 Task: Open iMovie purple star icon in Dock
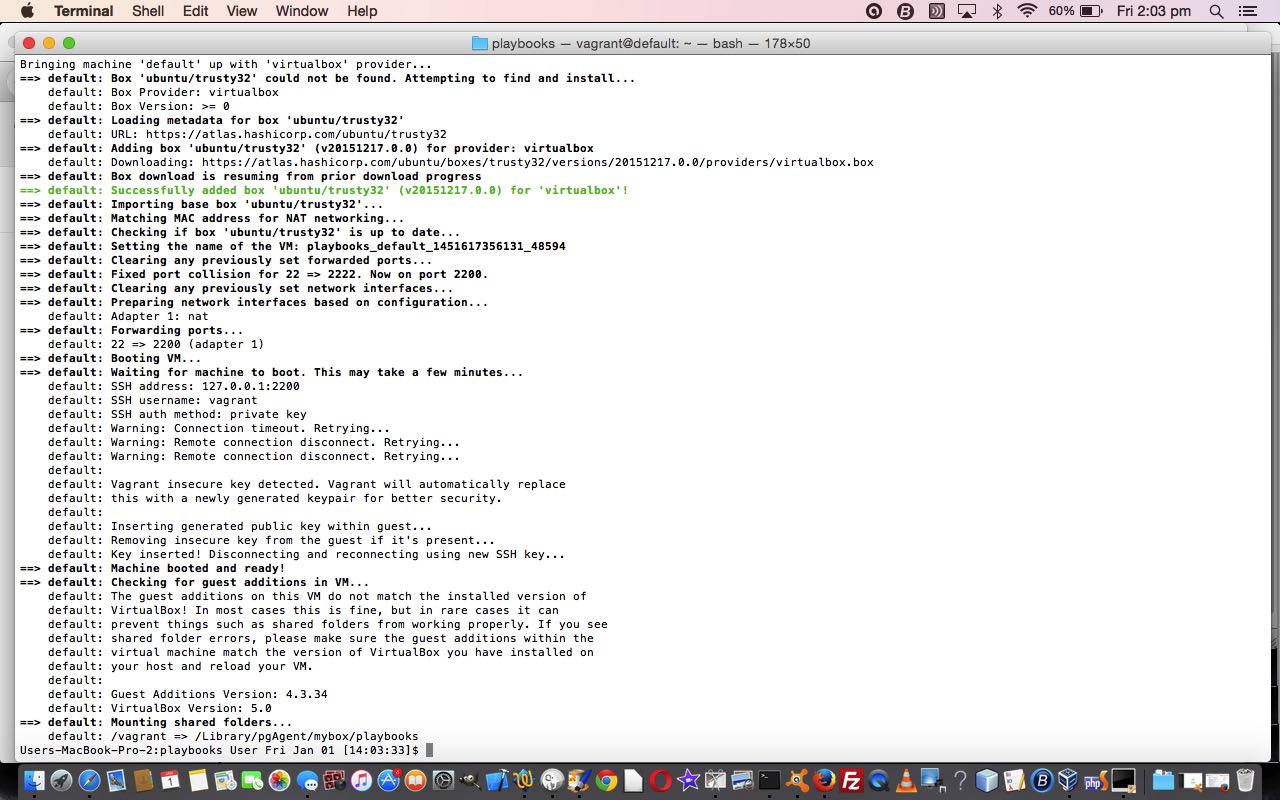coord(688,781)
